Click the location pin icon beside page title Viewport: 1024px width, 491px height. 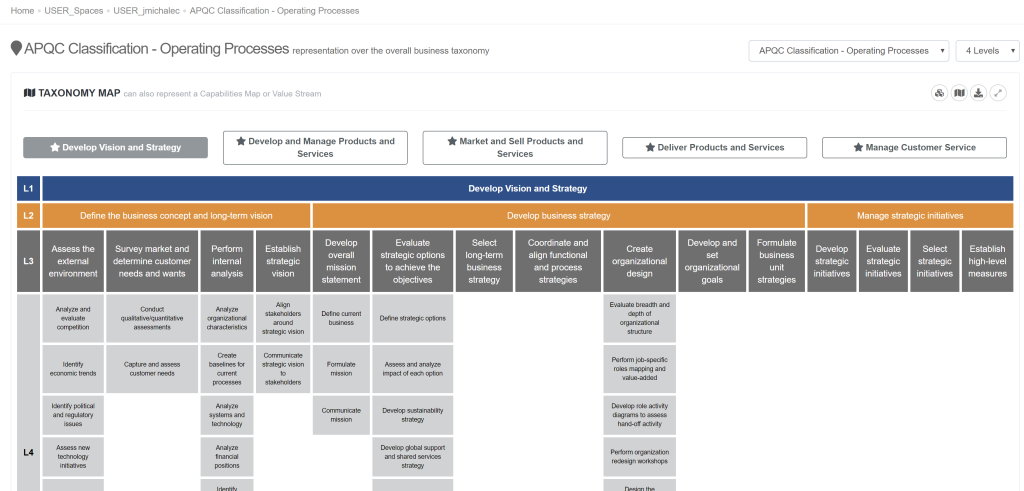[x=16, y=48]
